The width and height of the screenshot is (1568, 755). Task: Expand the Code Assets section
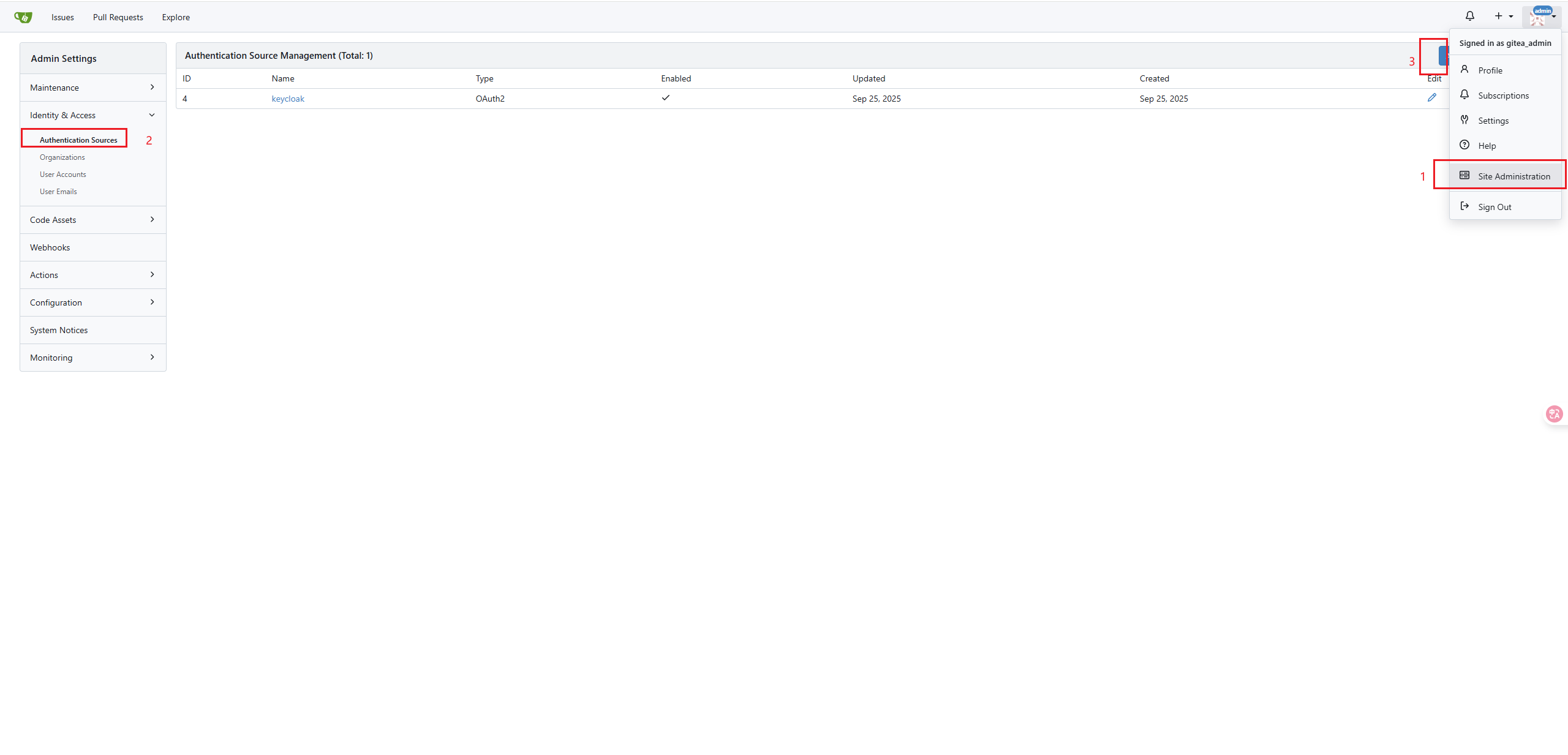pyautogui.click(x=92, y=220)
